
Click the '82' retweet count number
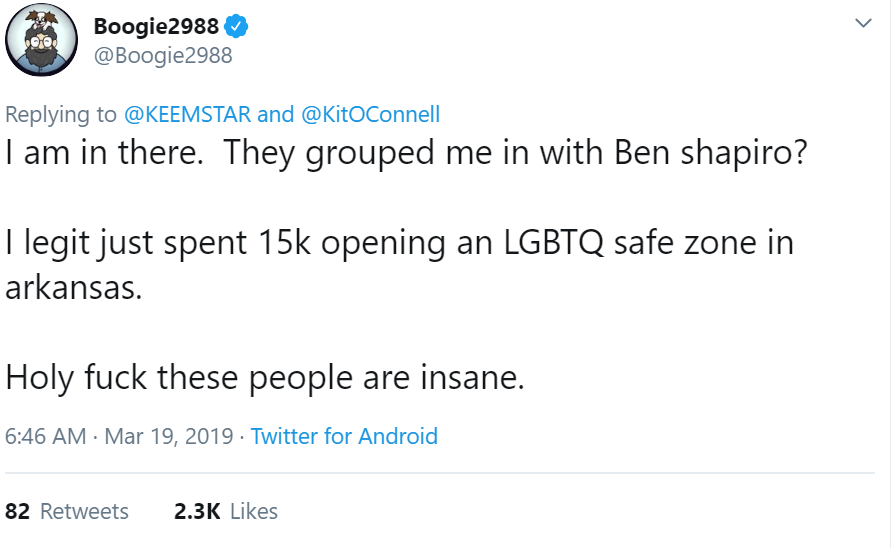click(x=18, y=512)
